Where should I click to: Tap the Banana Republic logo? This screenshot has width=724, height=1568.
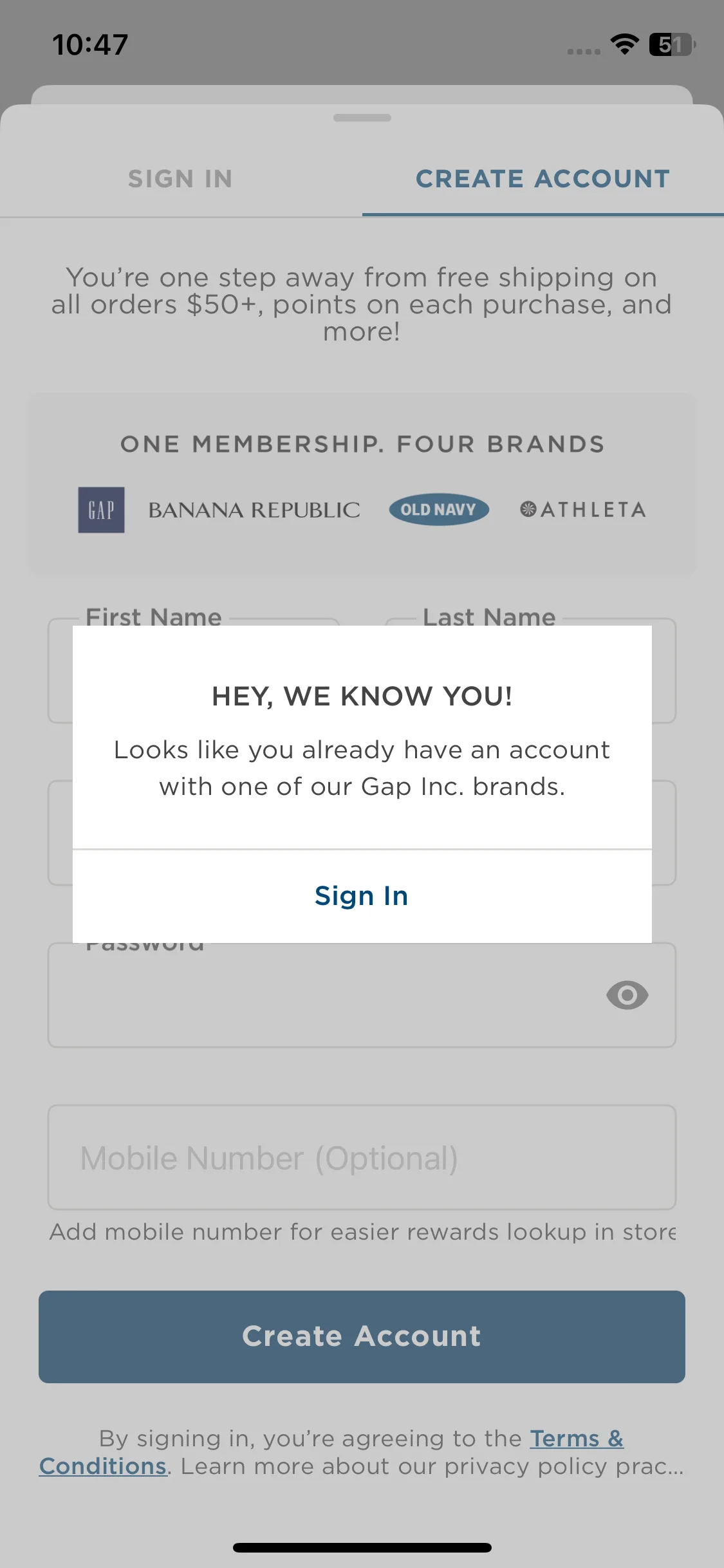[254, 510]
